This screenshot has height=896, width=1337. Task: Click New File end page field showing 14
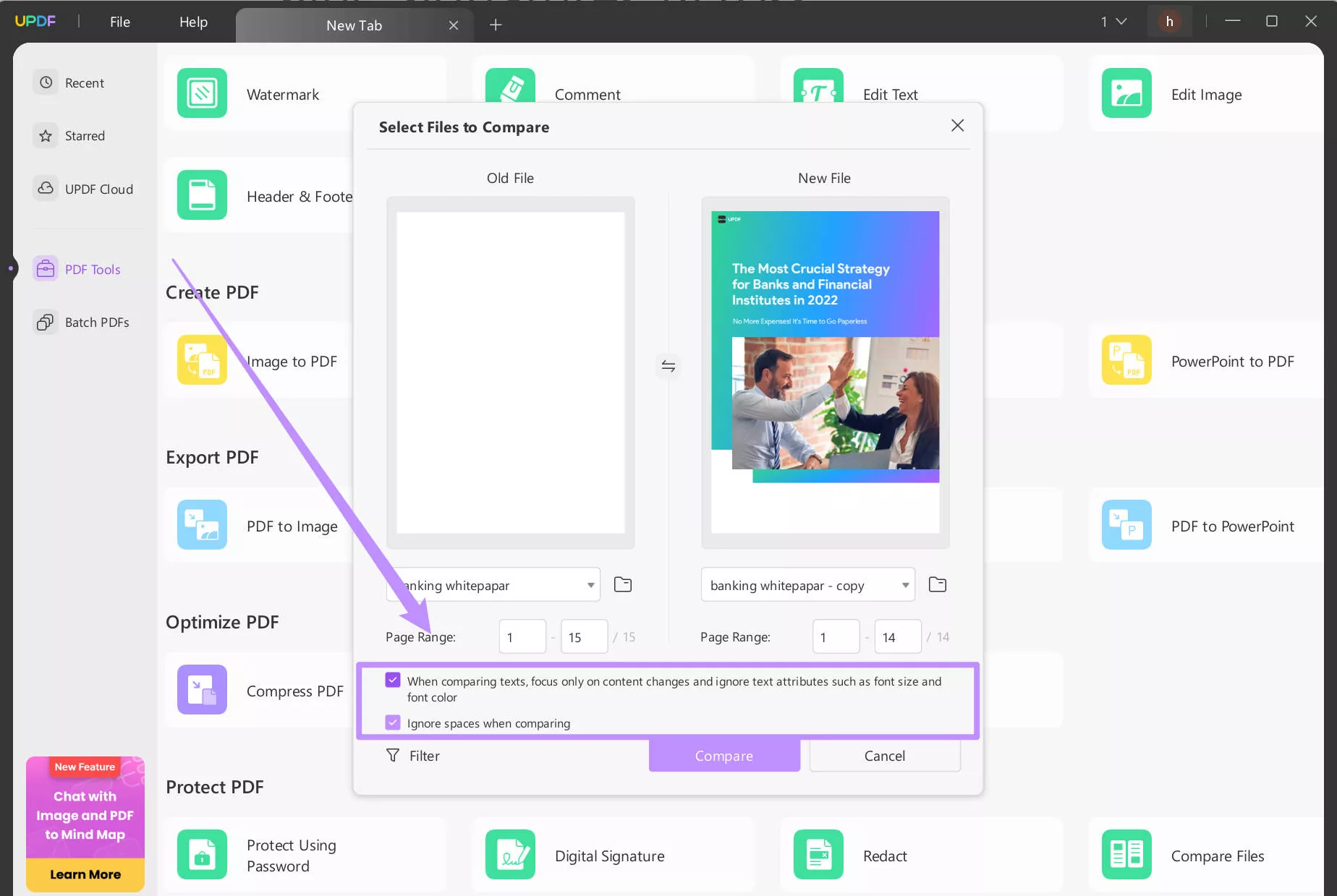tap(898, 637)
